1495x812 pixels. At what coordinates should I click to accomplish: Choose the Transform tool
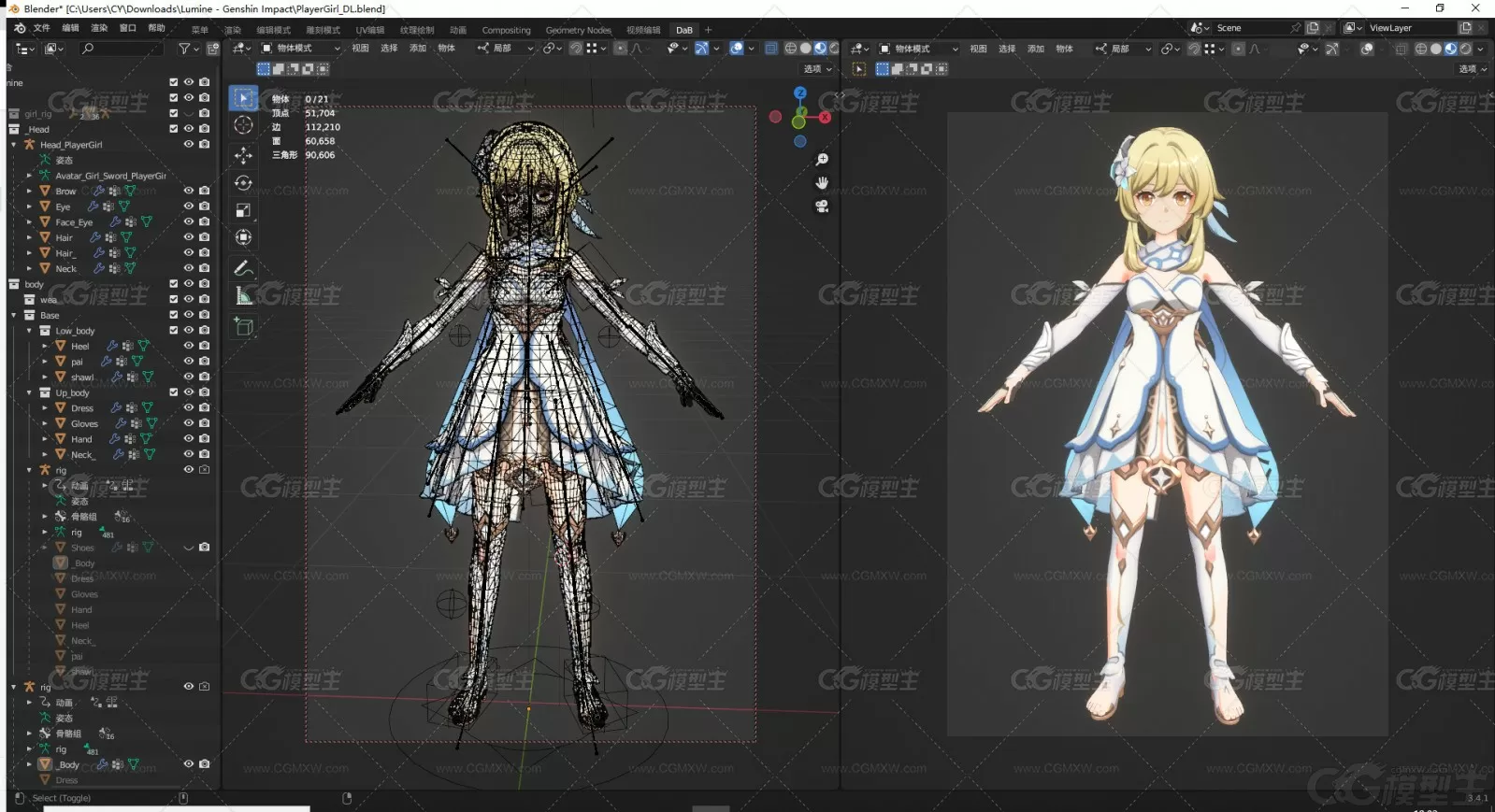tap(243, 237)
